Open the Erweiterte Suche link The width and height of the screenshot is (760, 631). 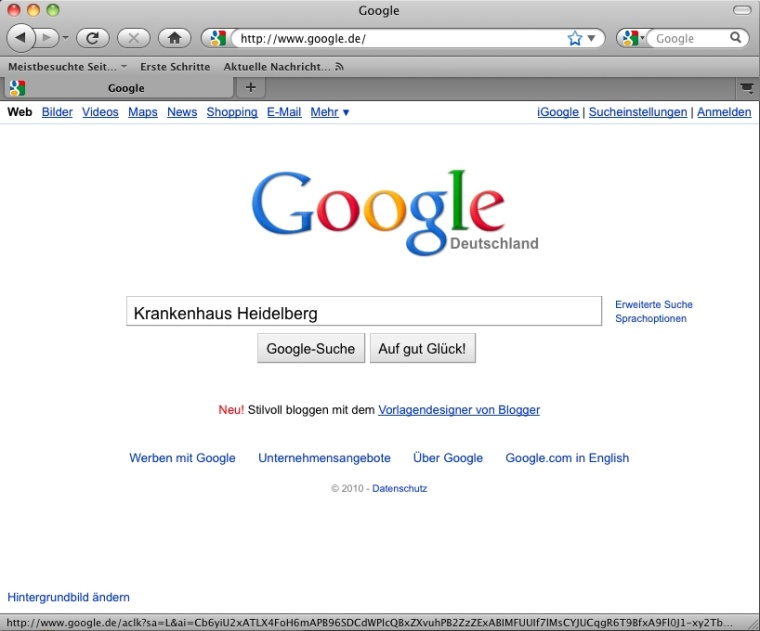[653, 304]
